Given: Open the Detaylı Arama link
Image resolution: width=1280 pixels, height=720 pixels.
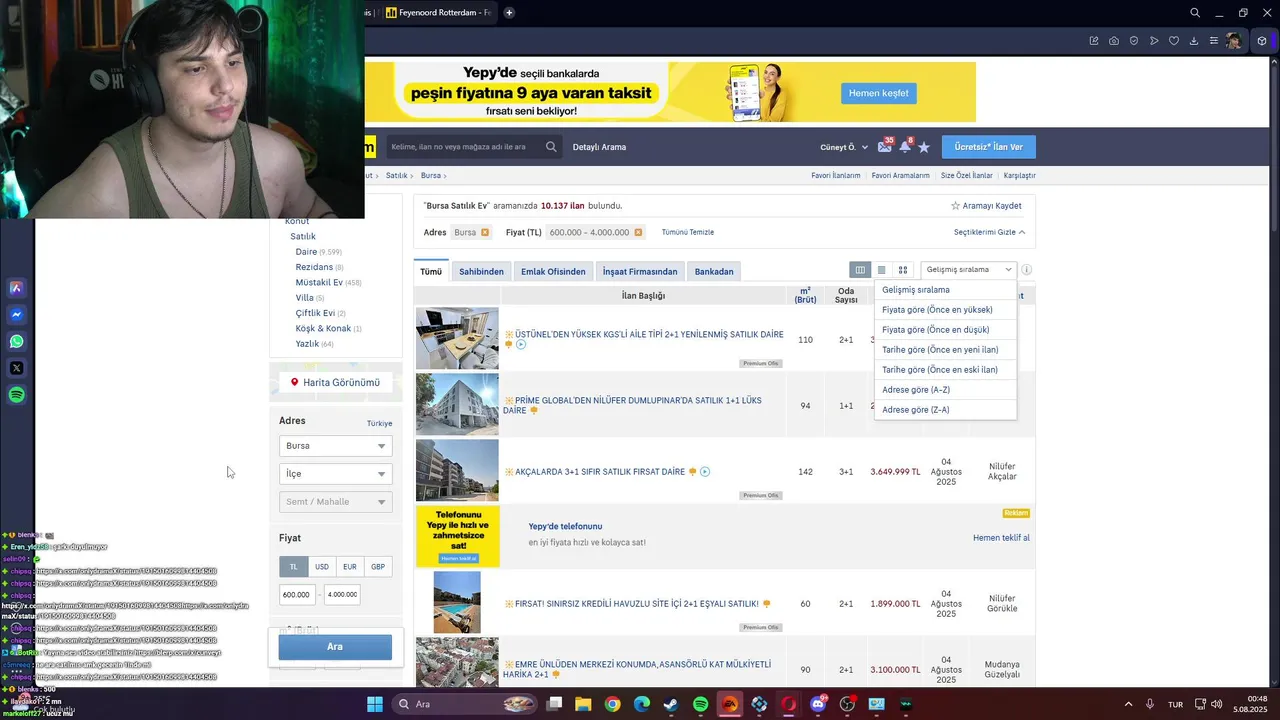Looking at the screenshot, I should (599, 147).
